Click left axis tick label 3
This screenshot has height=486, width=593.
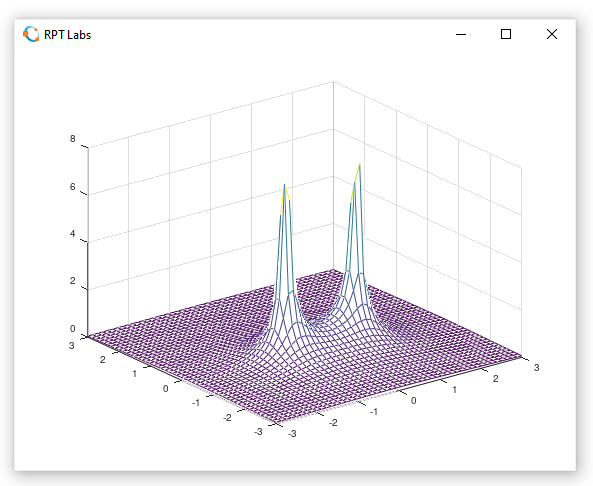(71, 346)
